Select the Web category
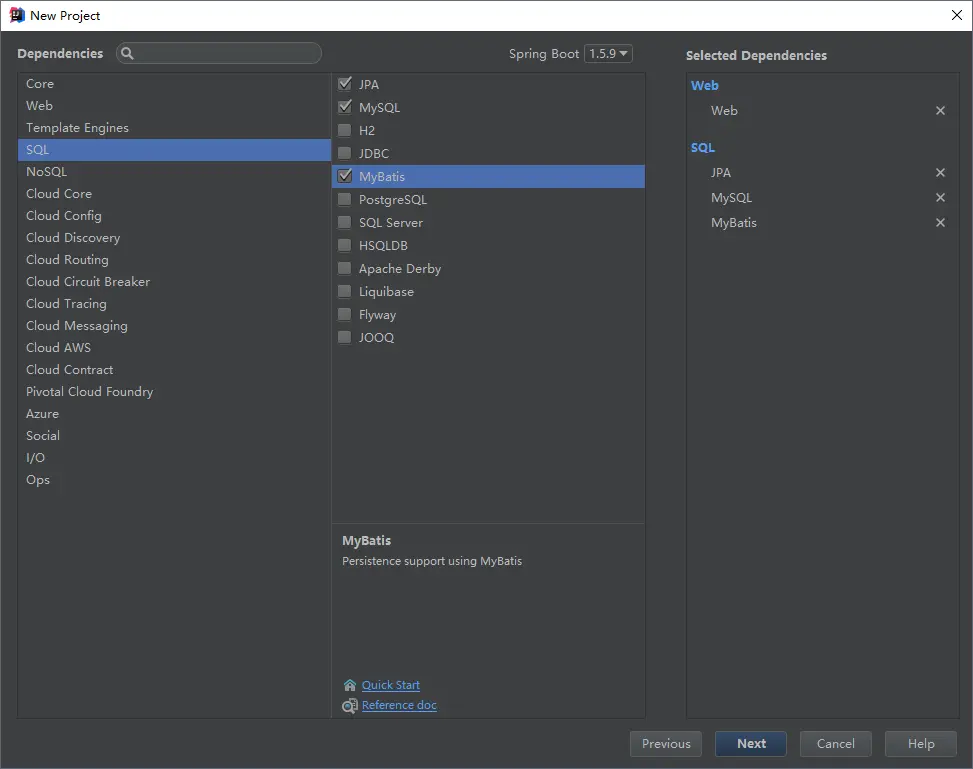 [x=174, y=106]
